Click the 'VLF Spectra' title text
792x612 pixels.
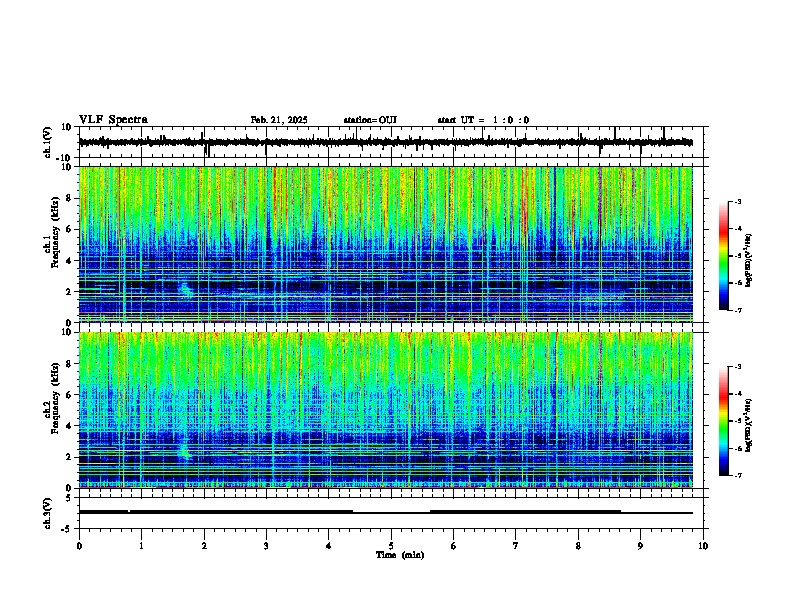pyautogui.click(x=113, y=120)
